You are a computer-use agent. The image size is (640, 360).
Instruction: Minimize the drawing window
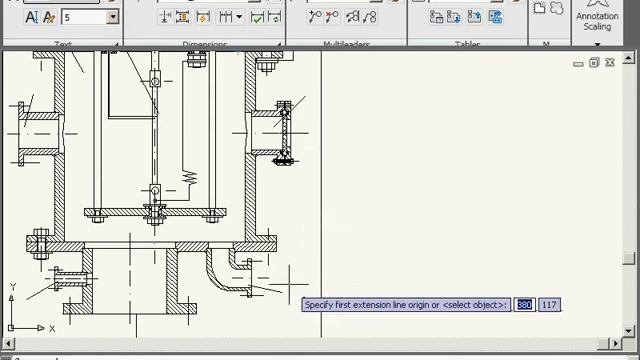coord(578,63)
